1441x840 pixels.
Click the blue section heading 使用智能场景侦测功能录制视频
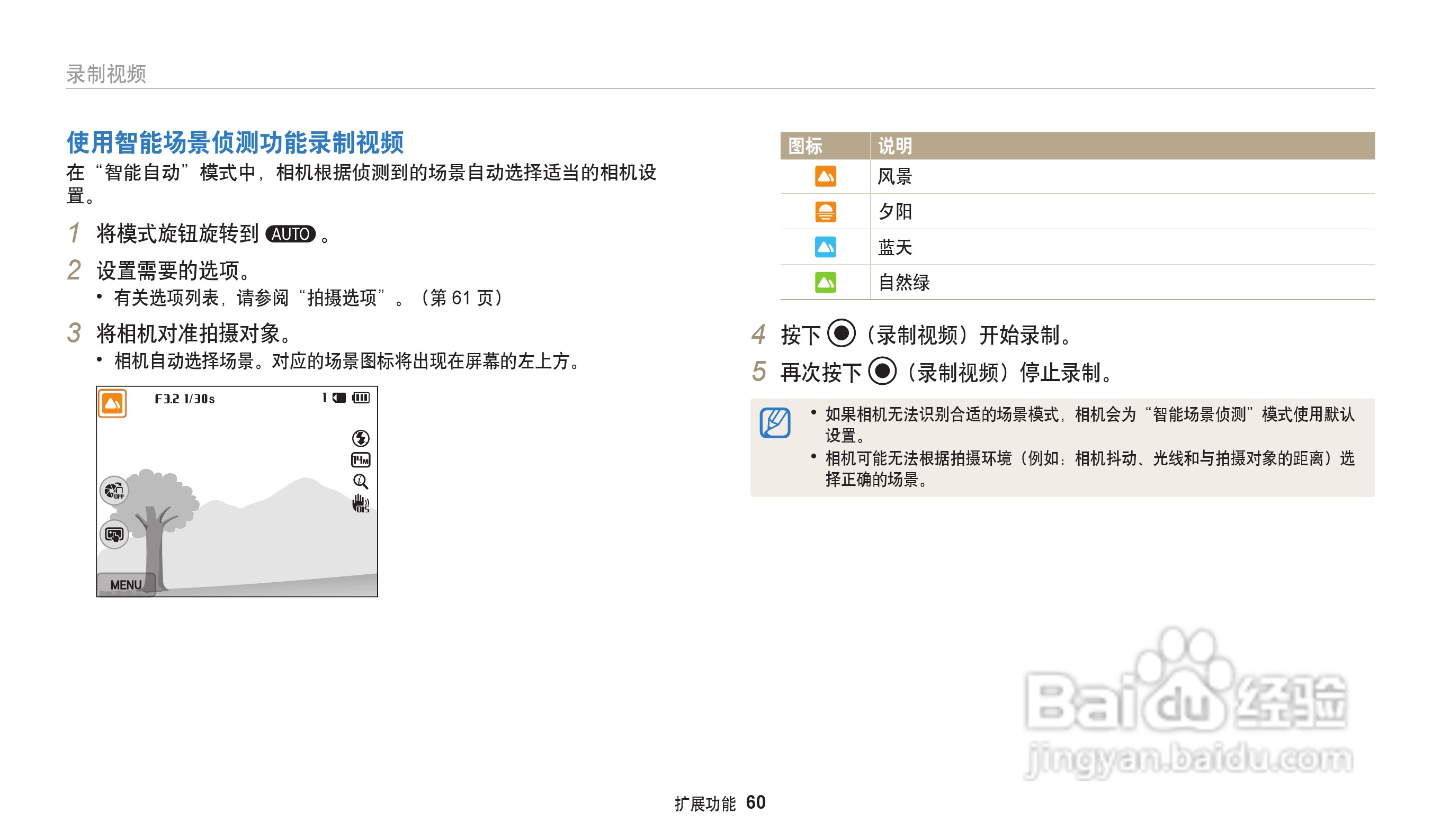pyautogui.click(x=235, y=142)
